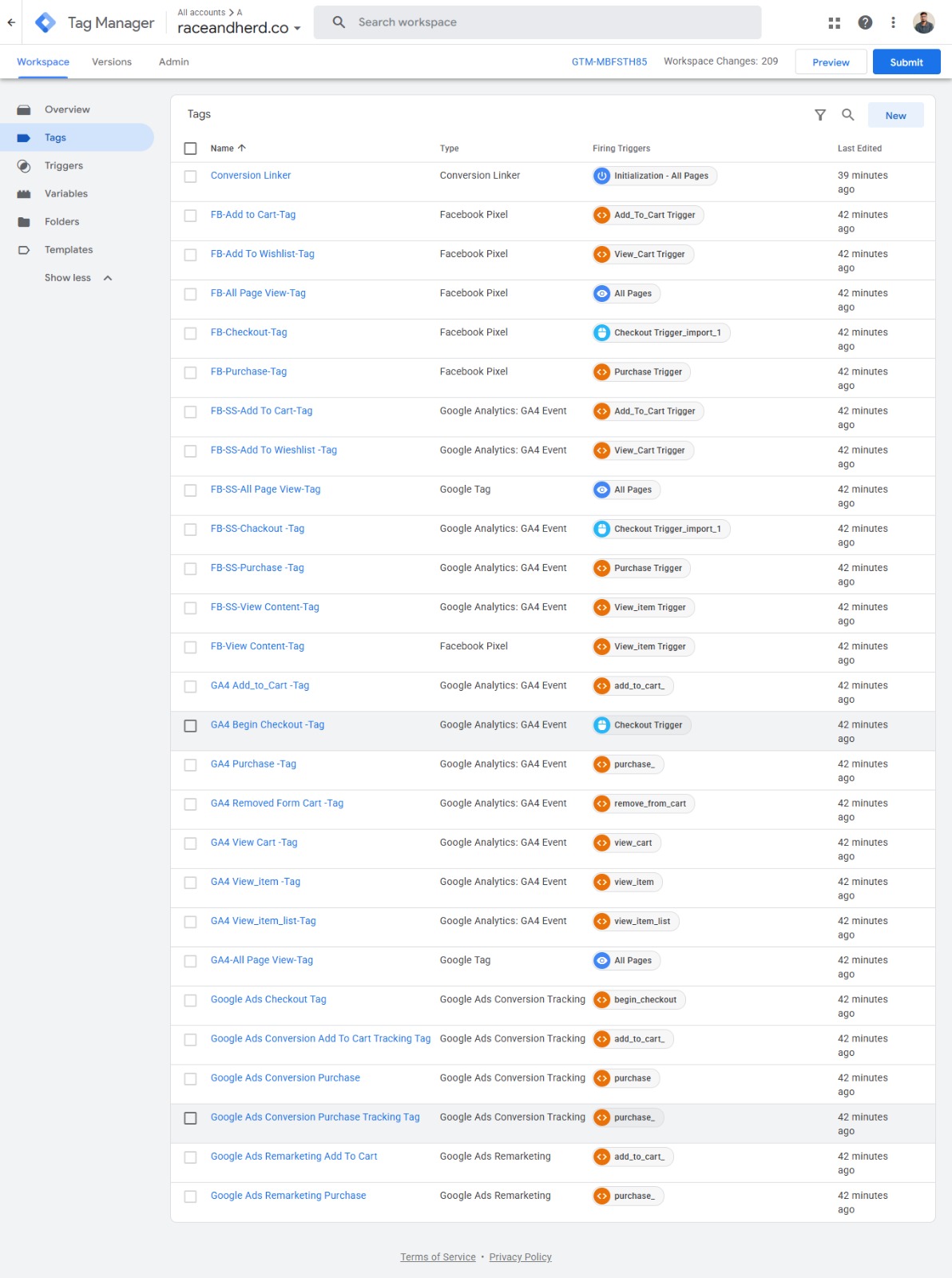Click the Triggers sidebar icon
Image resolution: width=952 pixels, height=1278 pixels.
click(24, 165)
